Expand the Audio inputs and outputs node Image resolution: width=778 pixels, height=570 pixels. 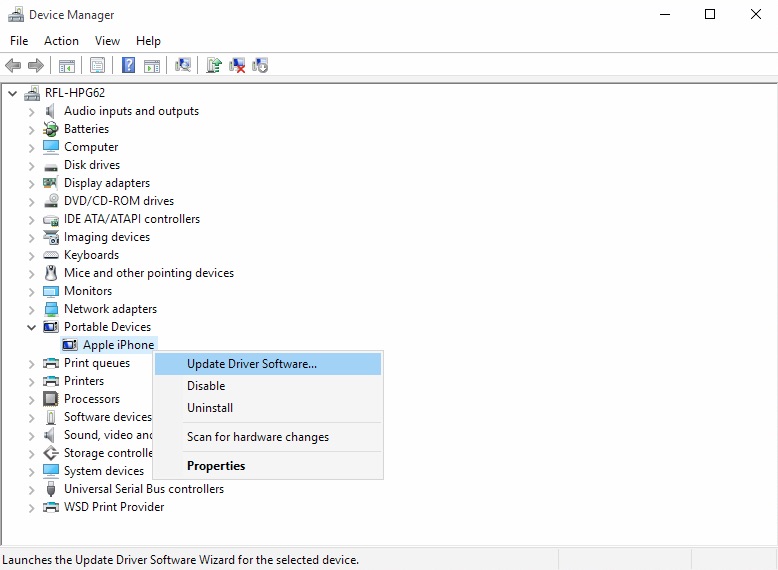[32, 111]
